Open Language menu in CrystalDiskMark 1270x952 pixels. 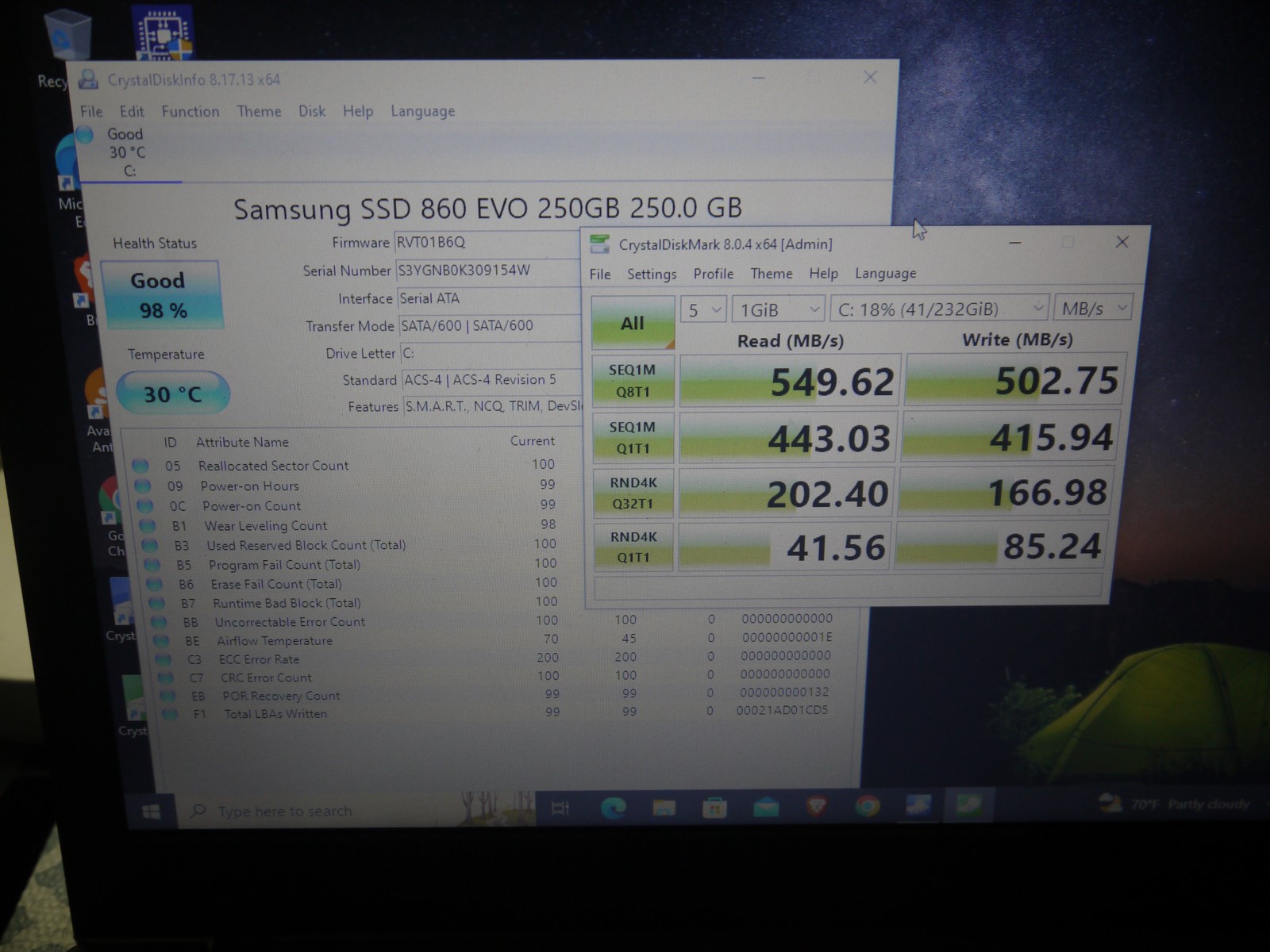pos(886,274)
